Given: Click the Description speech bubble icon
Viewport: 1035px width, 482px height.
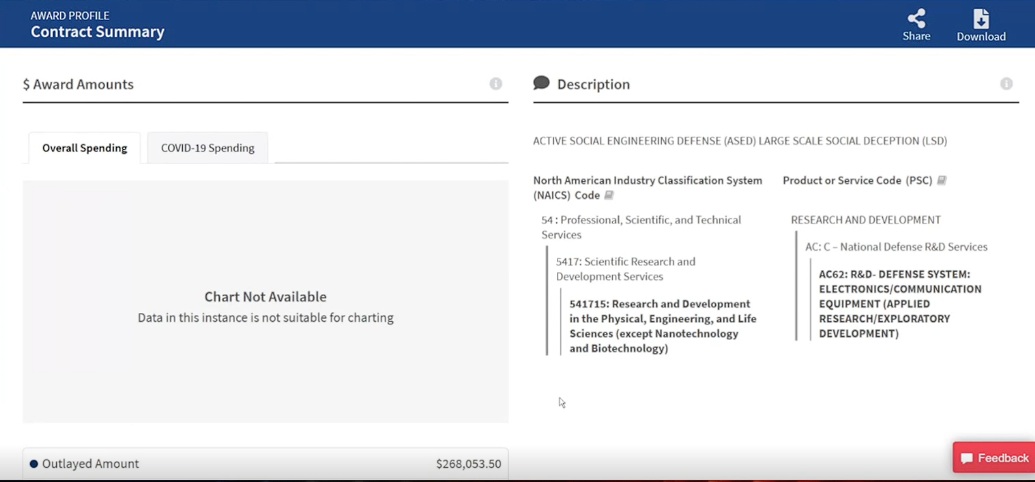Looking at the screenshot, I should [x=541, y=83].
